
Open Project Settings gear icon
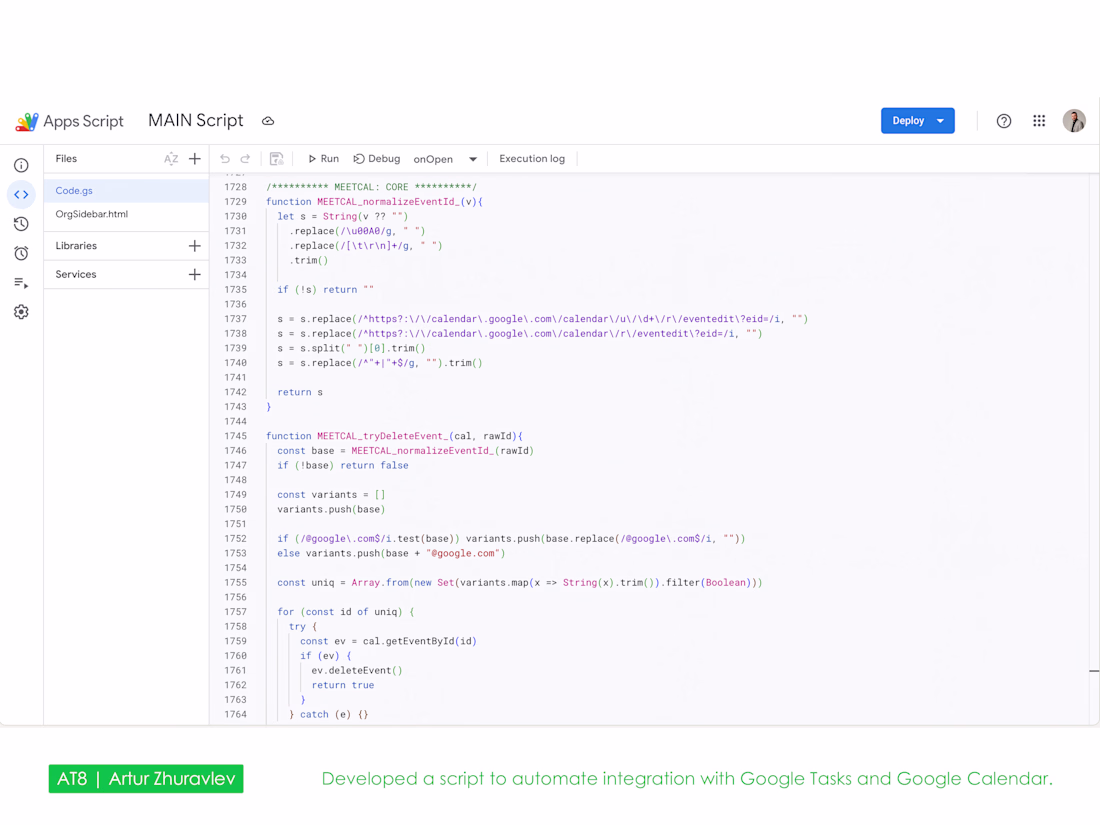(21, 312)
